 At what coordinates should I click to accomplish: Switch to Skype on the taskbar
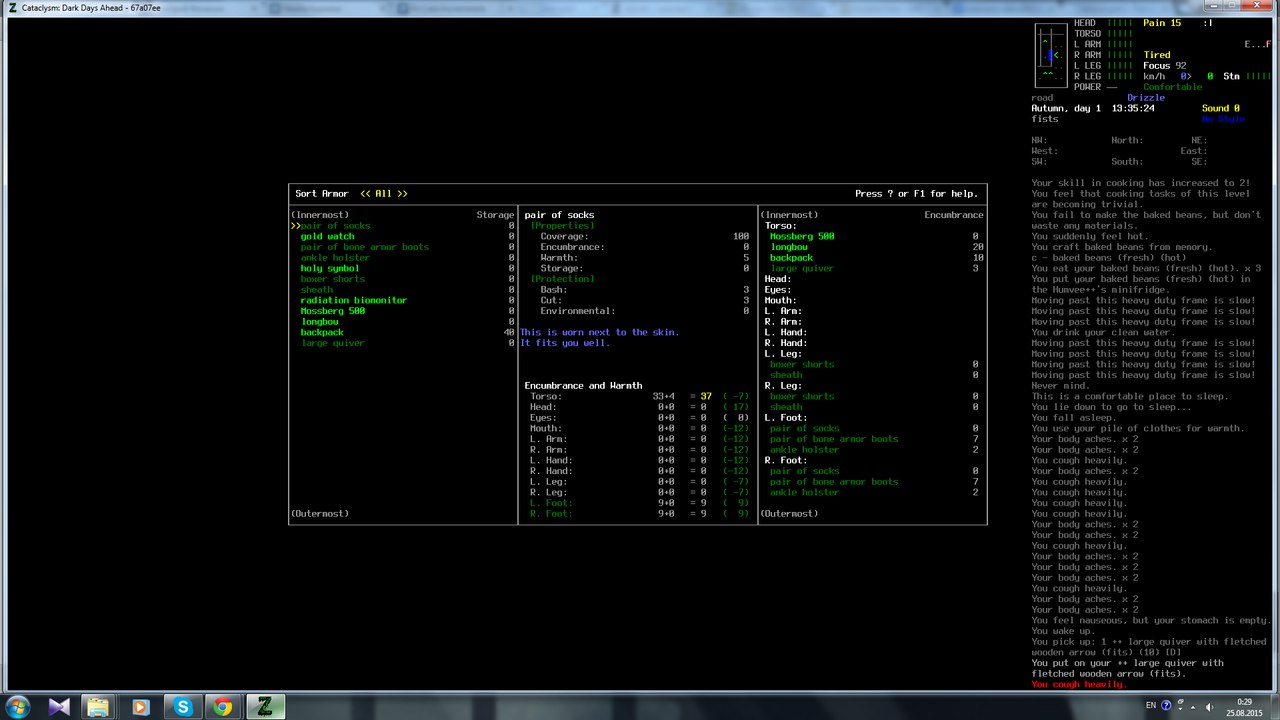click(x=182, y=707)
